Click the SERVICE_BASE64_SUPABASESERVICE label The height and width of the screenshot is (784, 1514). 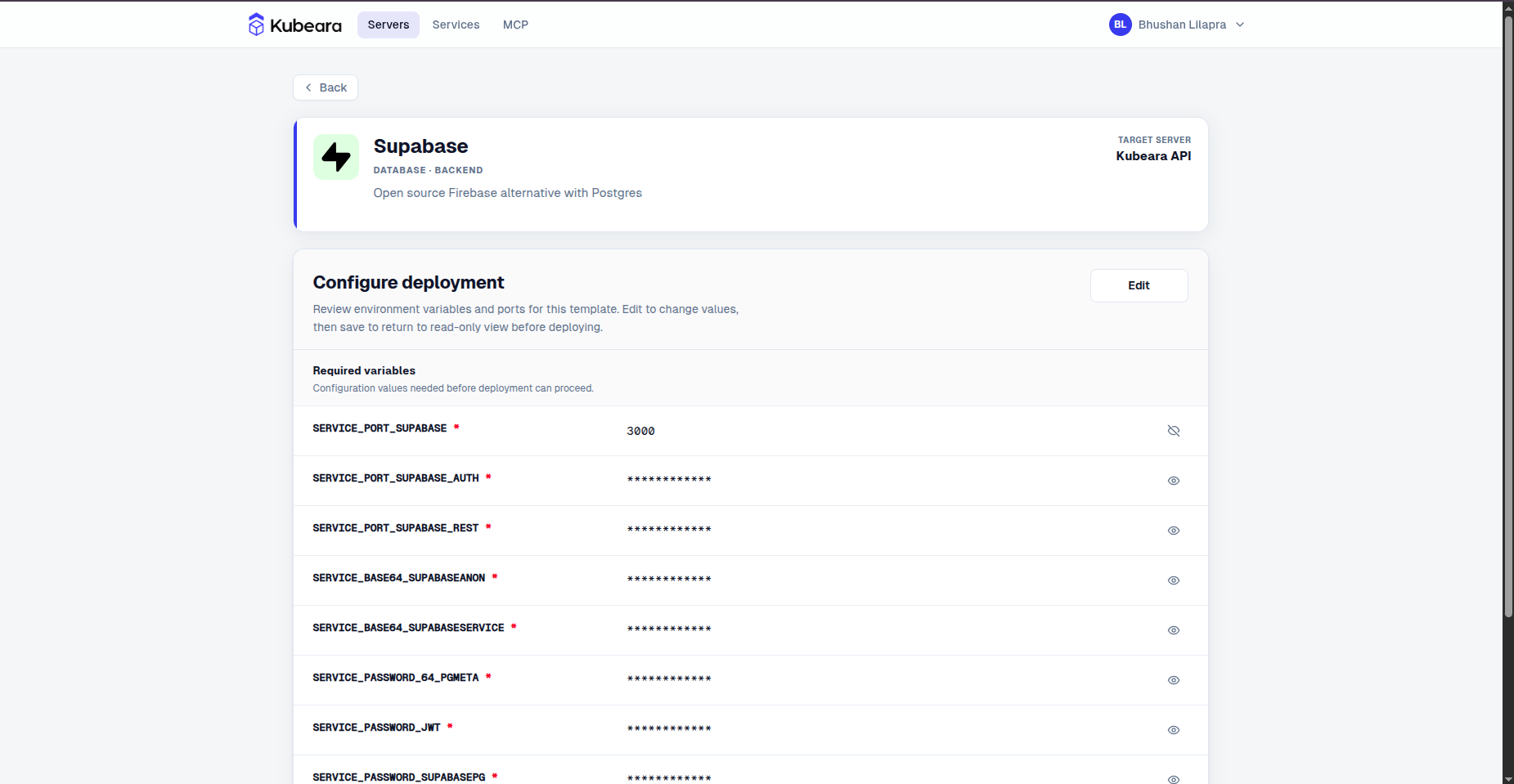pos(408,628)
